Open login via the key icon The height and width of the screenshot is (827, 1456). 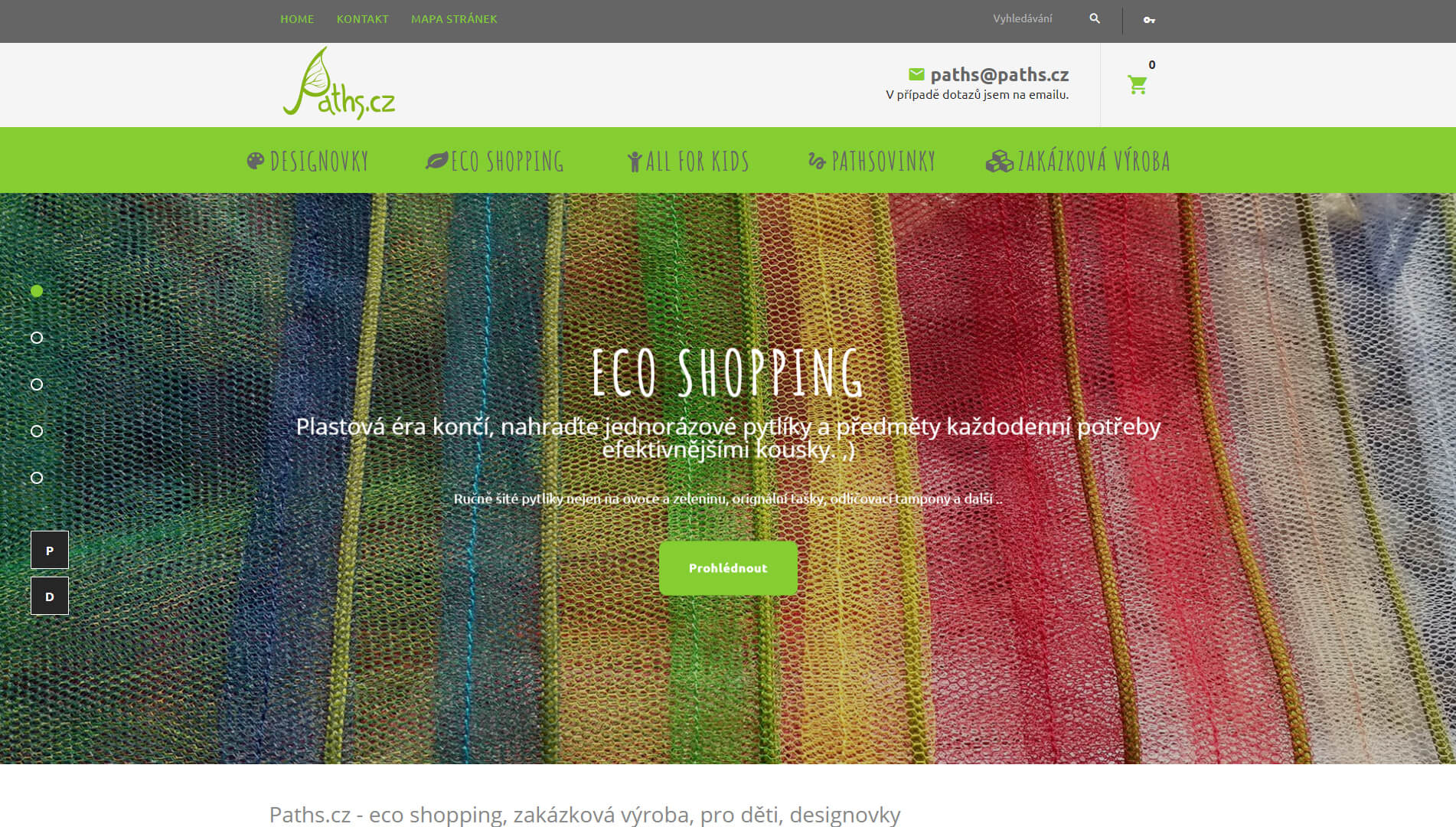(1149, 20)
